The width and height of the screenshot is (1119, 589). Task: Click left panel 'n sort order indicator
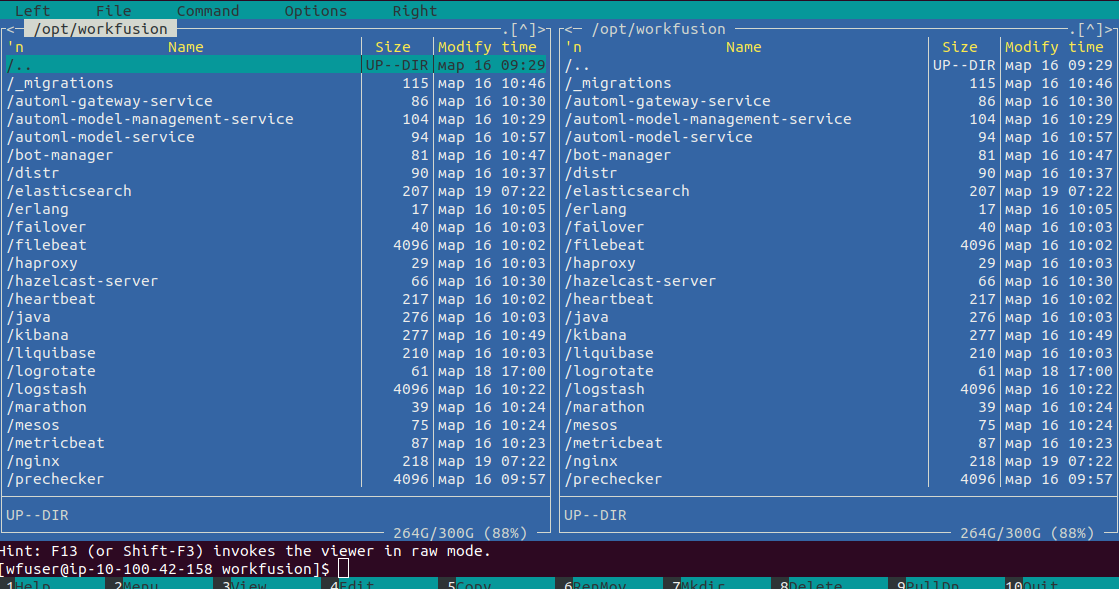(x=15, y=47)
